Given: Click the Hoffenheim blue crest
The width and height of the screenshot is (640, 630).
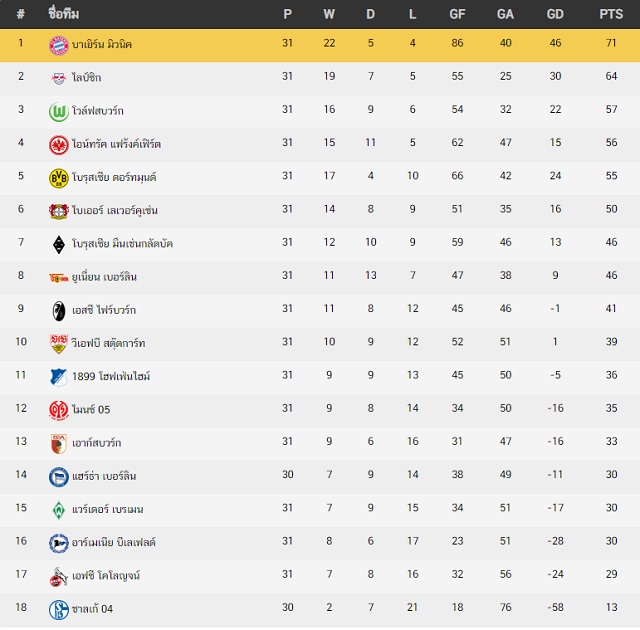Looking at the screenshot, I should pyautogui.click(x=59, y=377).
